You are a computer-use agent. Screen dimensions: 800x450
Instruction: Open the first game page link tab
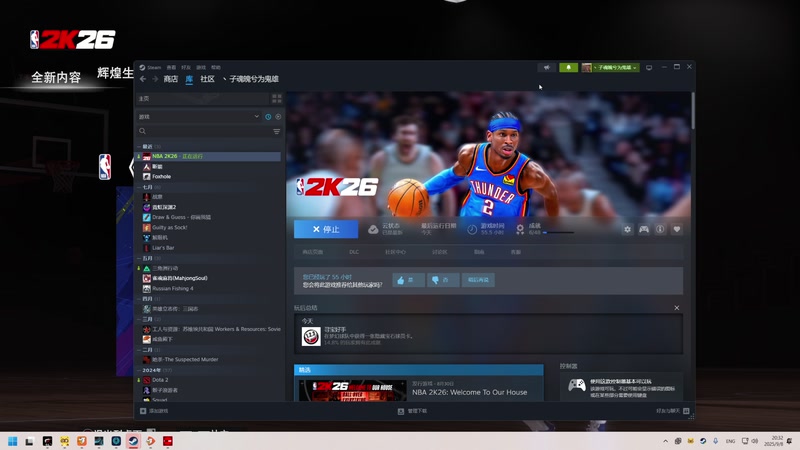point(312,252)
